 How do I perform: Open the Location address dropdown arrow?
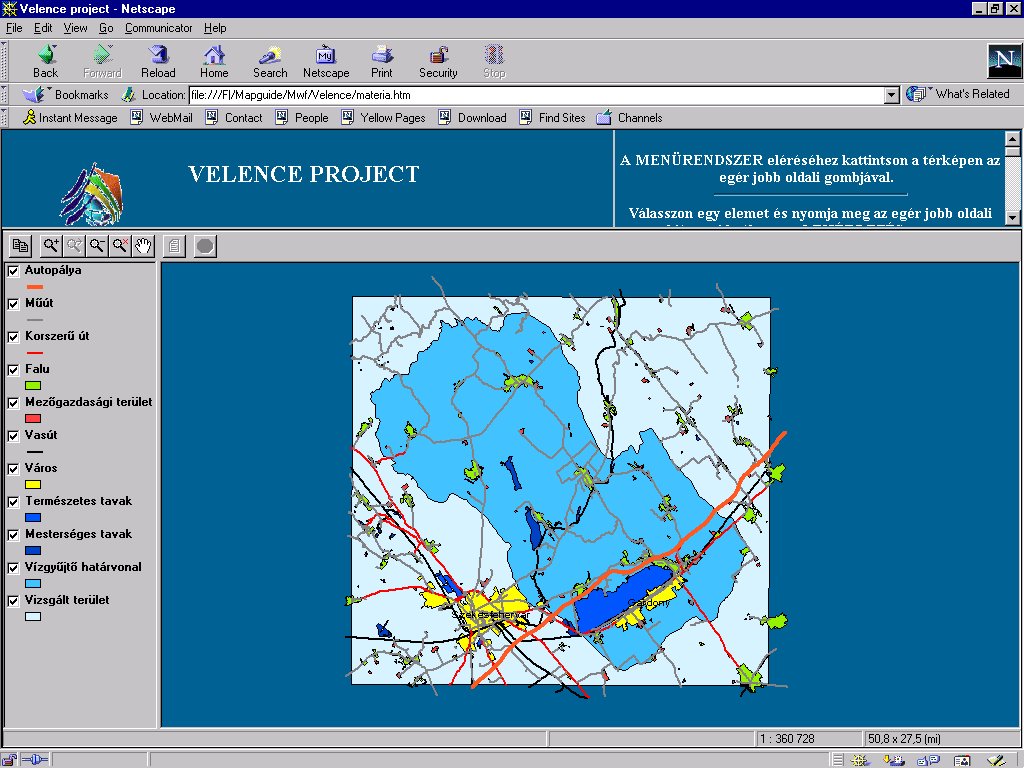pyautogui.click(x=892, y=95)
